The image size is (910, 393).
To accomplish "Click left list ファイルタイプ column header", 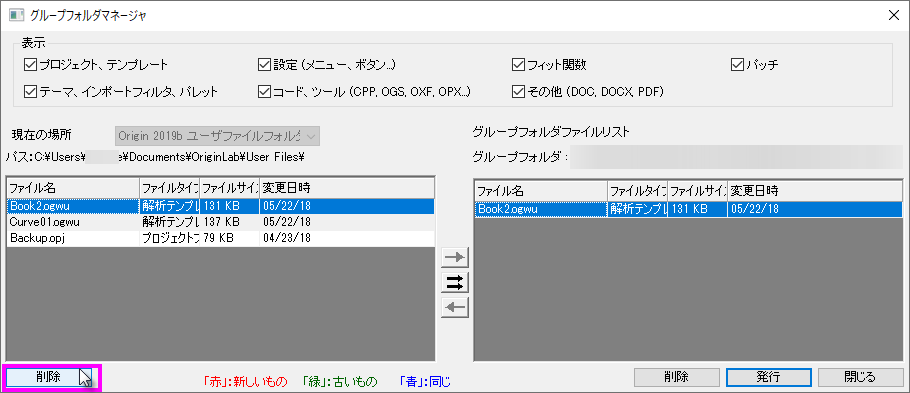I will click(x=169, y=188).
